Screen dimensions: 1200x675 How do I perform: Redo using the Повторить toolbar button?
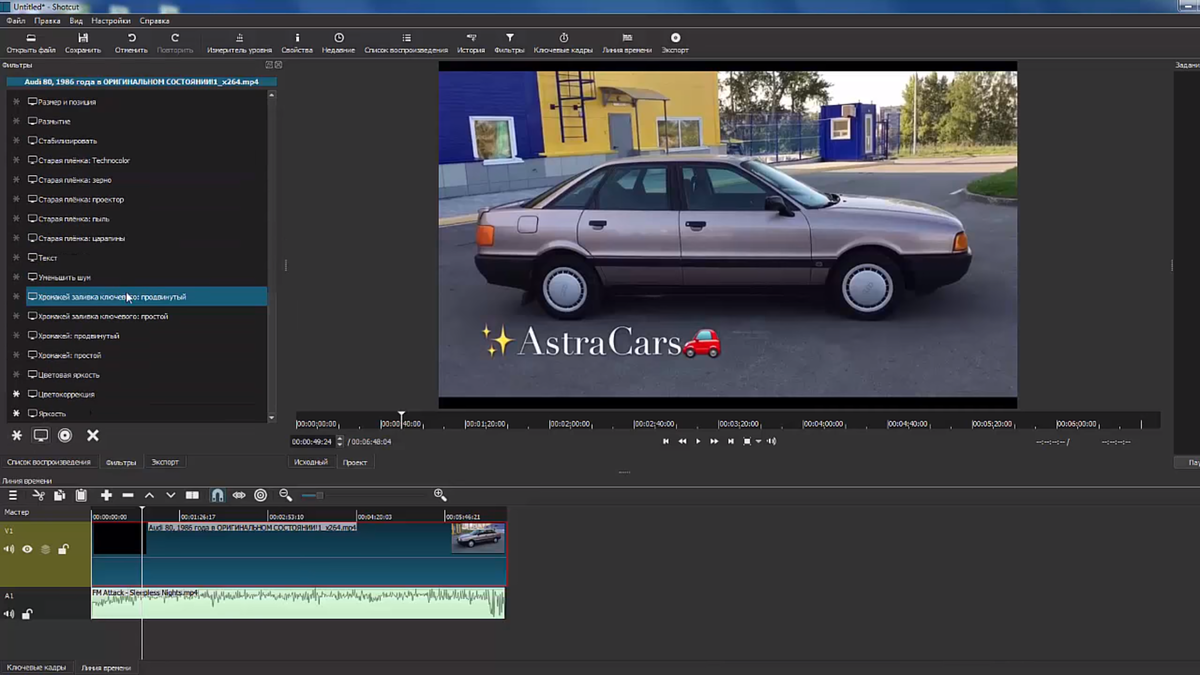pyautogui.click(x=175, y=43)
